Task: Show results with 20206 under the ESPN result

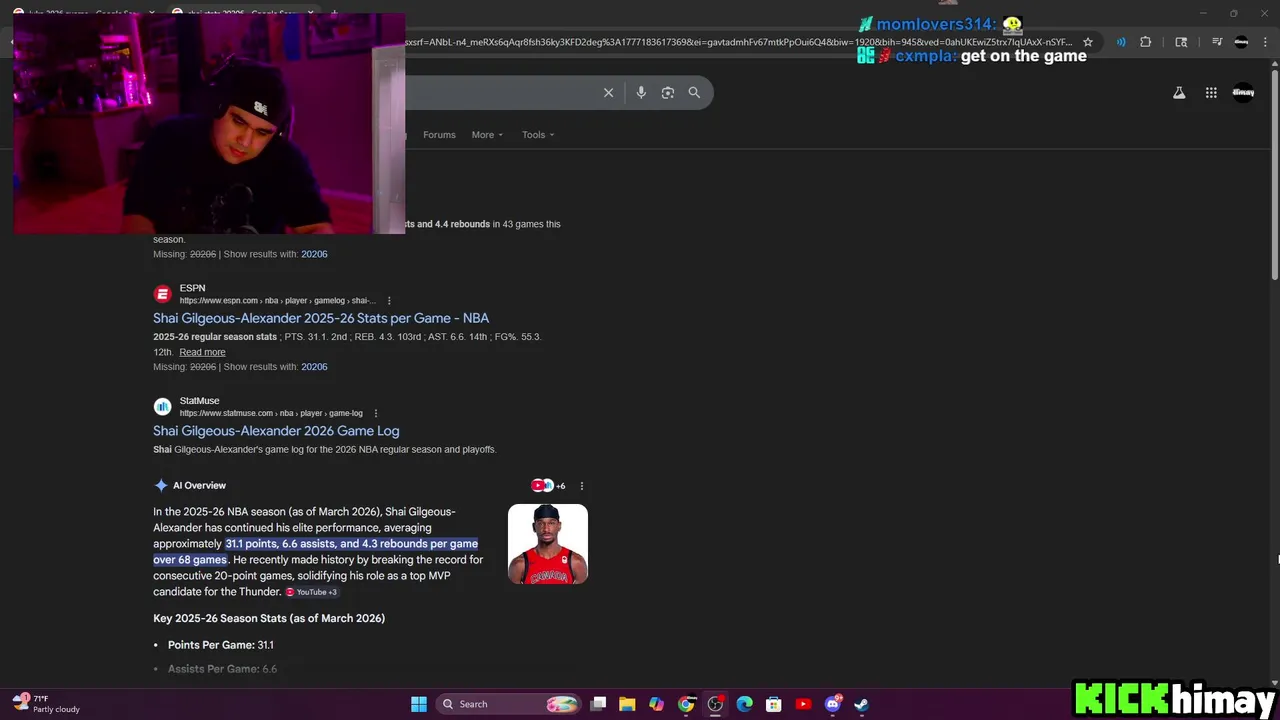Action: point(314,367)
